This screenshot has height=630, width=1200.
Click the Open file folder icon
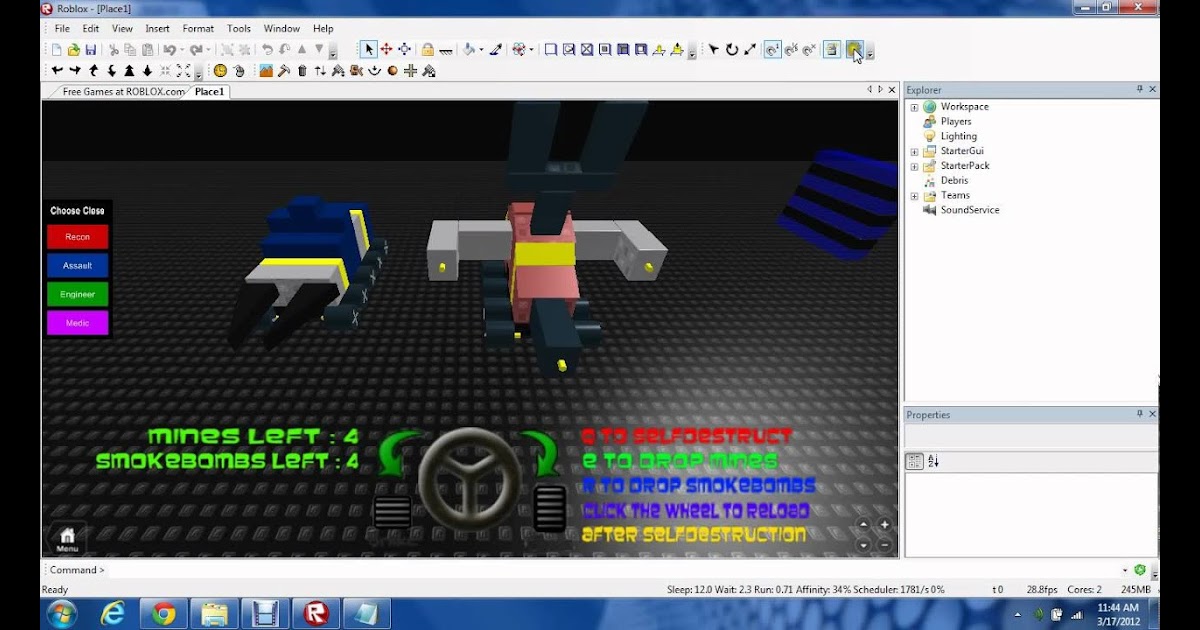click(74, 50)
